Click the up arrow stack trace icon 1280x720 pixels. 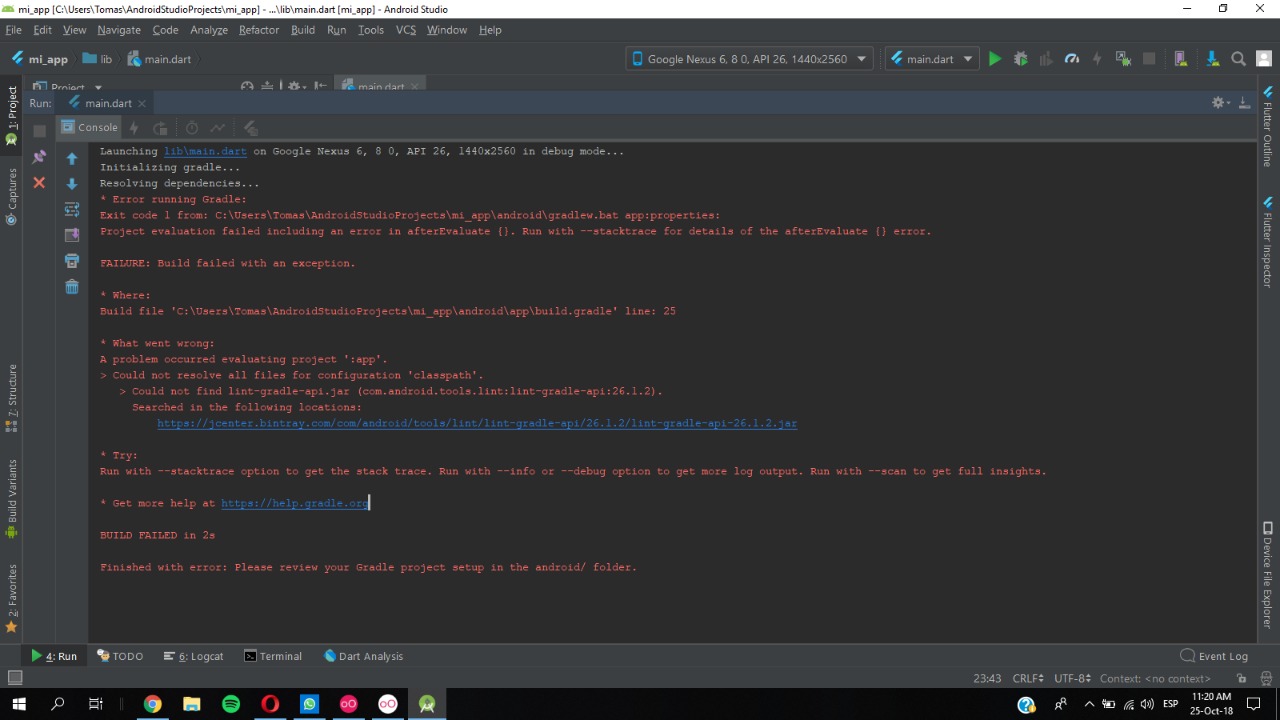tap(71, 158)
